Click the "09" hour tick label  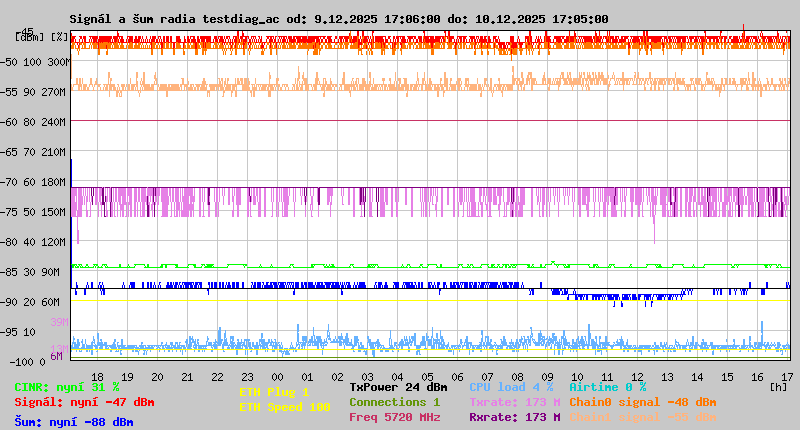tap(547, 377)
